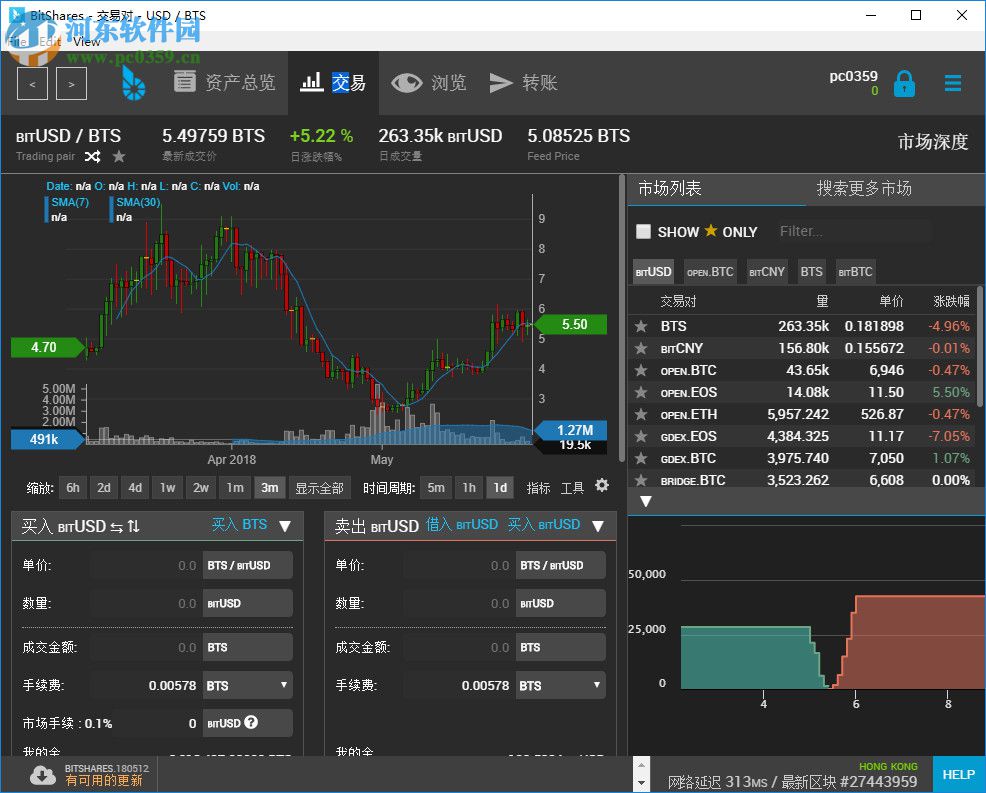The height and width of the screenshot is (793, 986).
Task: Click the update available download icon
Action: pyautogui.click(x=42, y=774)
